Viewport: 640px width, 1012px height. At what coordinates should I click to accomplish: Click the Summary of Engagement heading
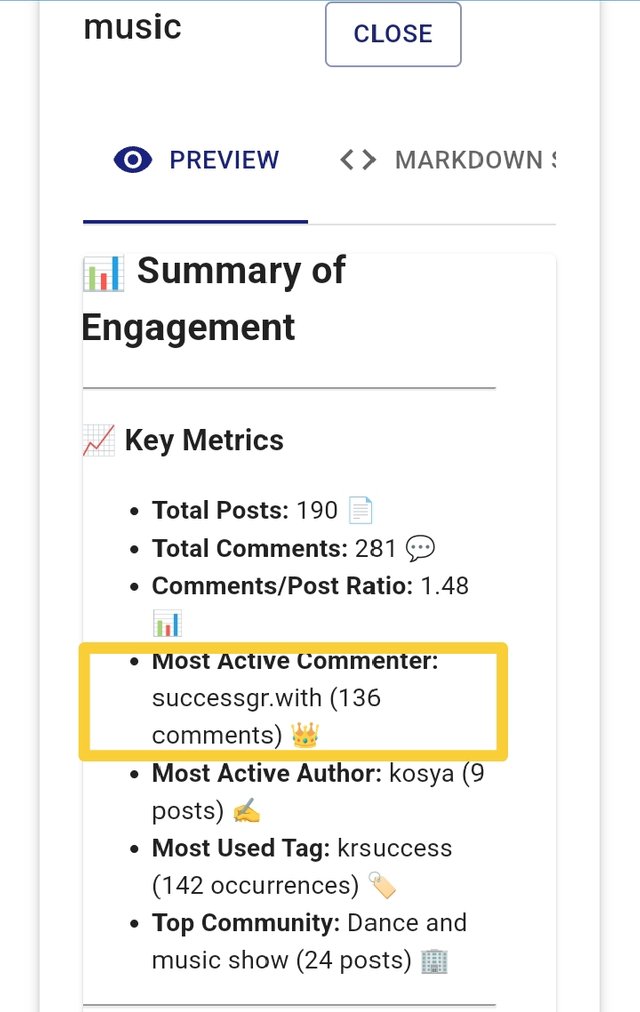tap(214, 298)
